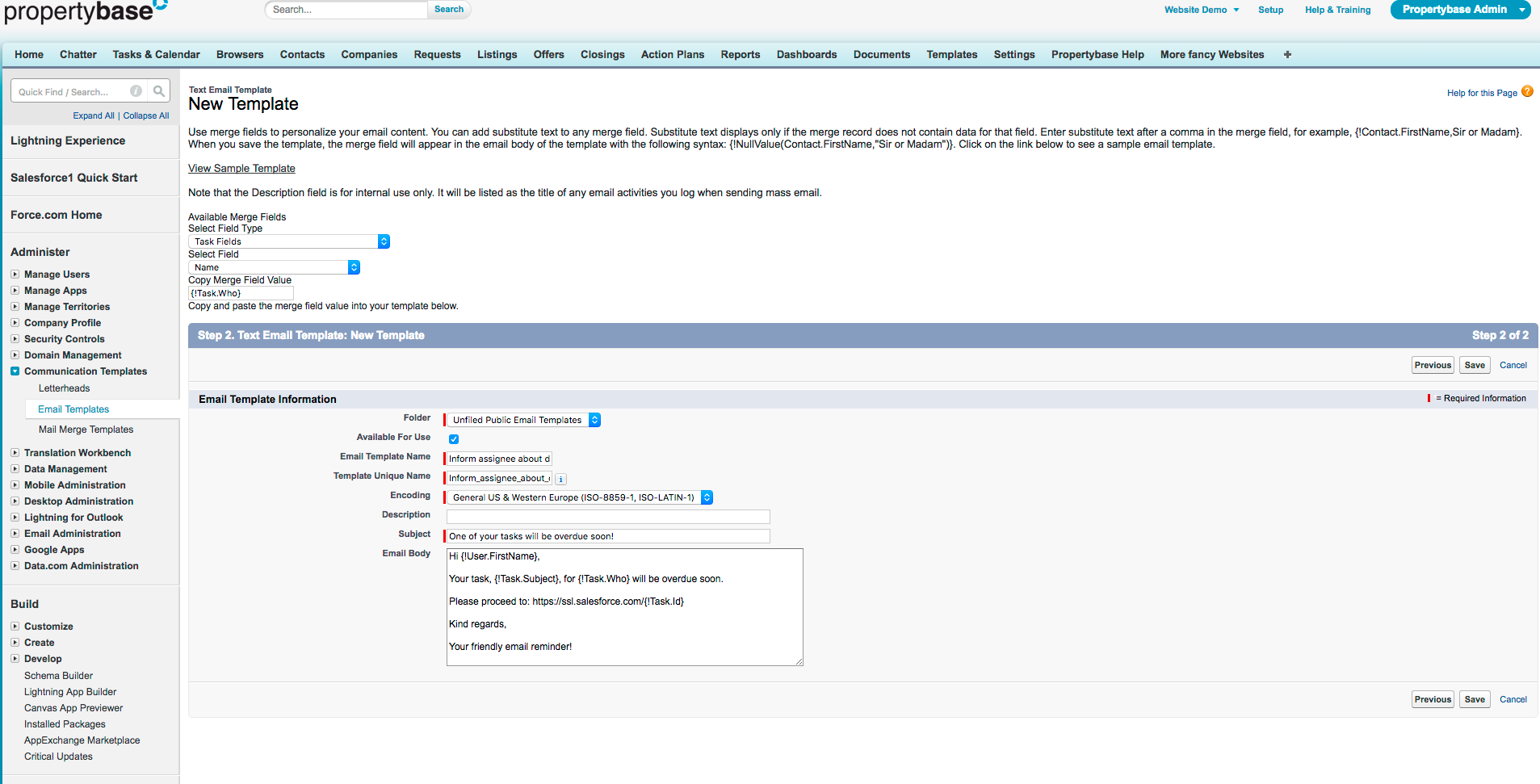The width and height of the screenshot is (1540, 784).
Task: Click the Help for this Page question icon
Action: click(1527, 92)
